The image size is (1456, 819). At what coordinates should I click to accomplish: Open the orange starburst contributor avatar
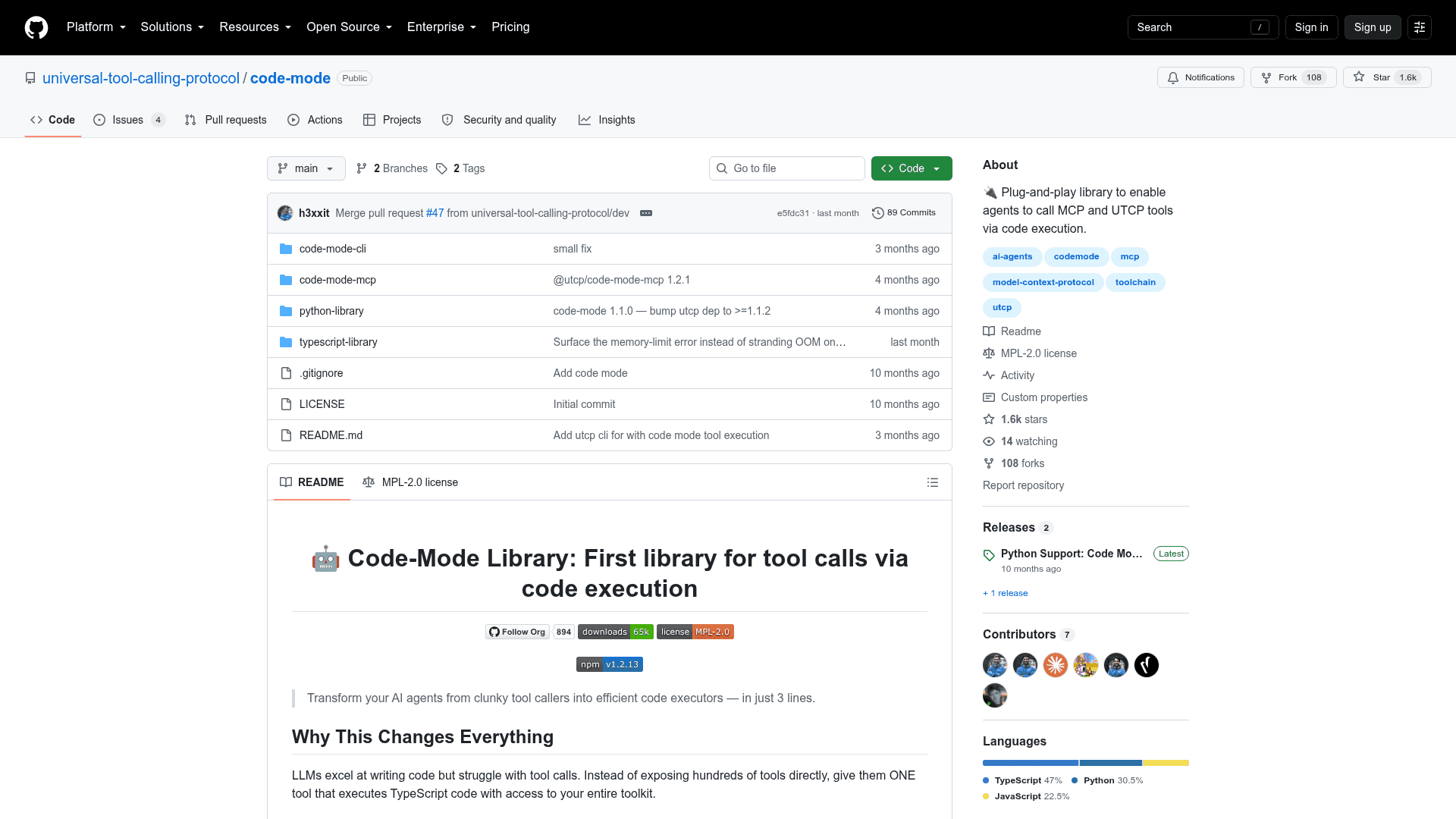(1056, 665)
